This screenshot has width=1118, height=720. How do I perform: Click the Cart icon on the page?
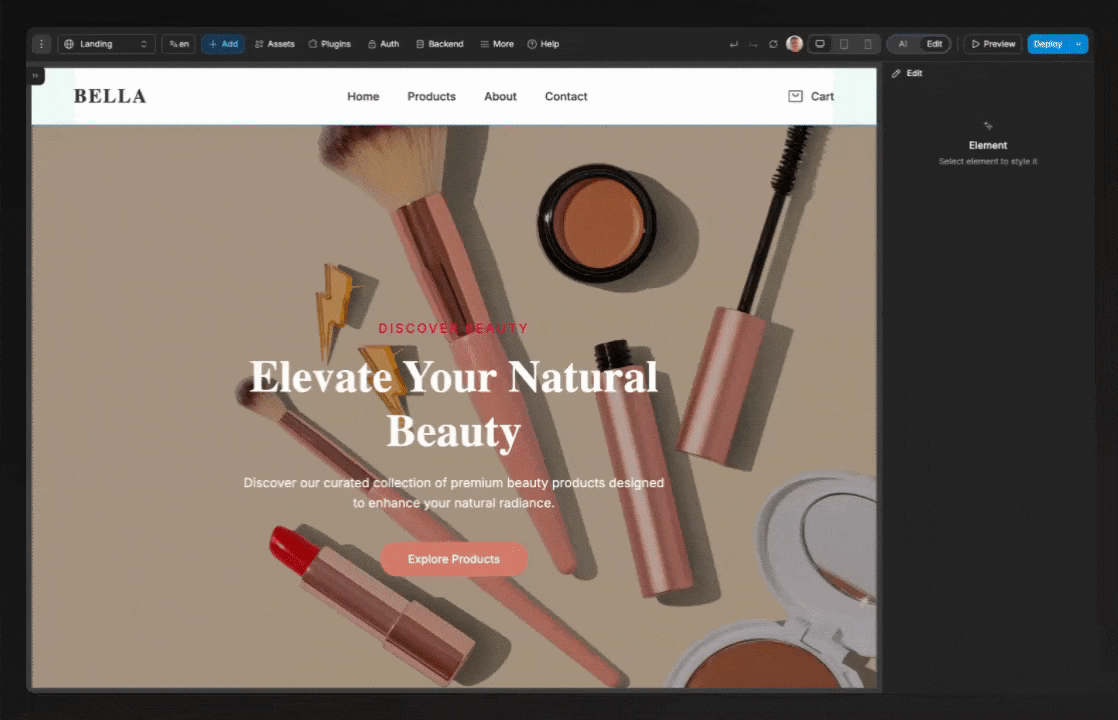(x=796, y=96)
